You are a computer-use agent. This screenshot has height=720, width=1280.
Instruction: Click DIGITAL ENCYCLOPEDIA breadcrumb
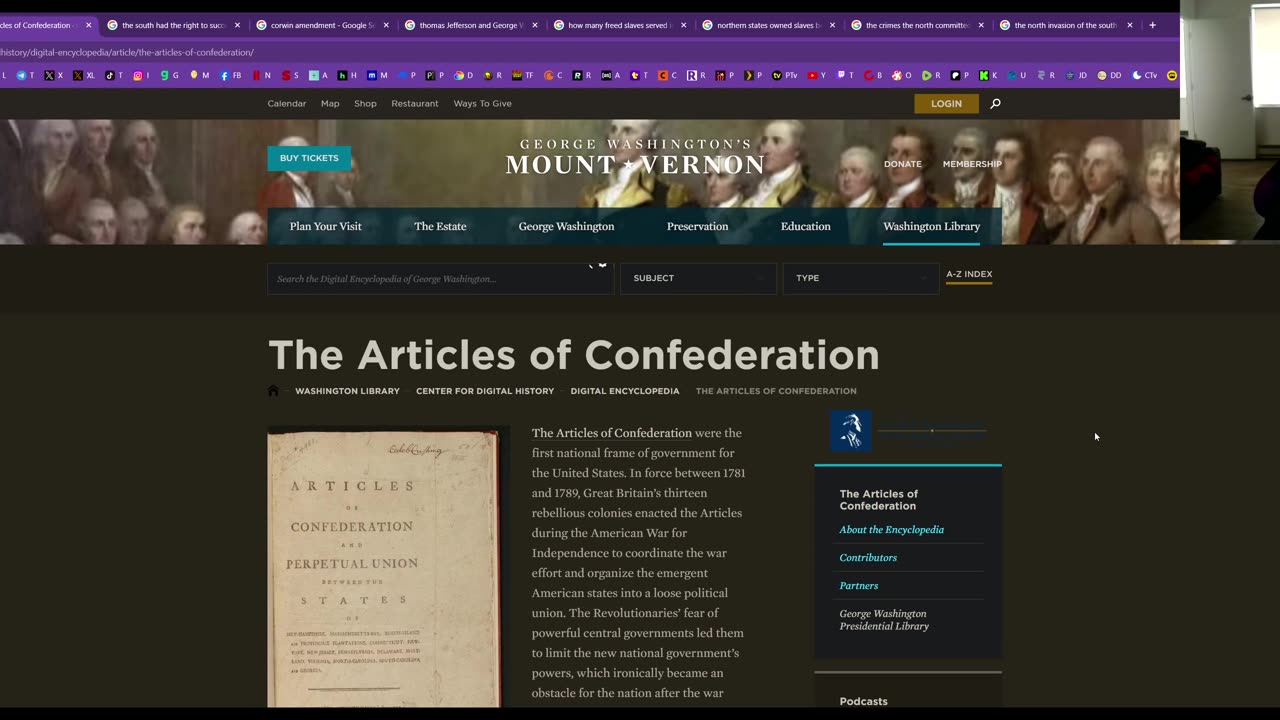[x=625, y=391]
